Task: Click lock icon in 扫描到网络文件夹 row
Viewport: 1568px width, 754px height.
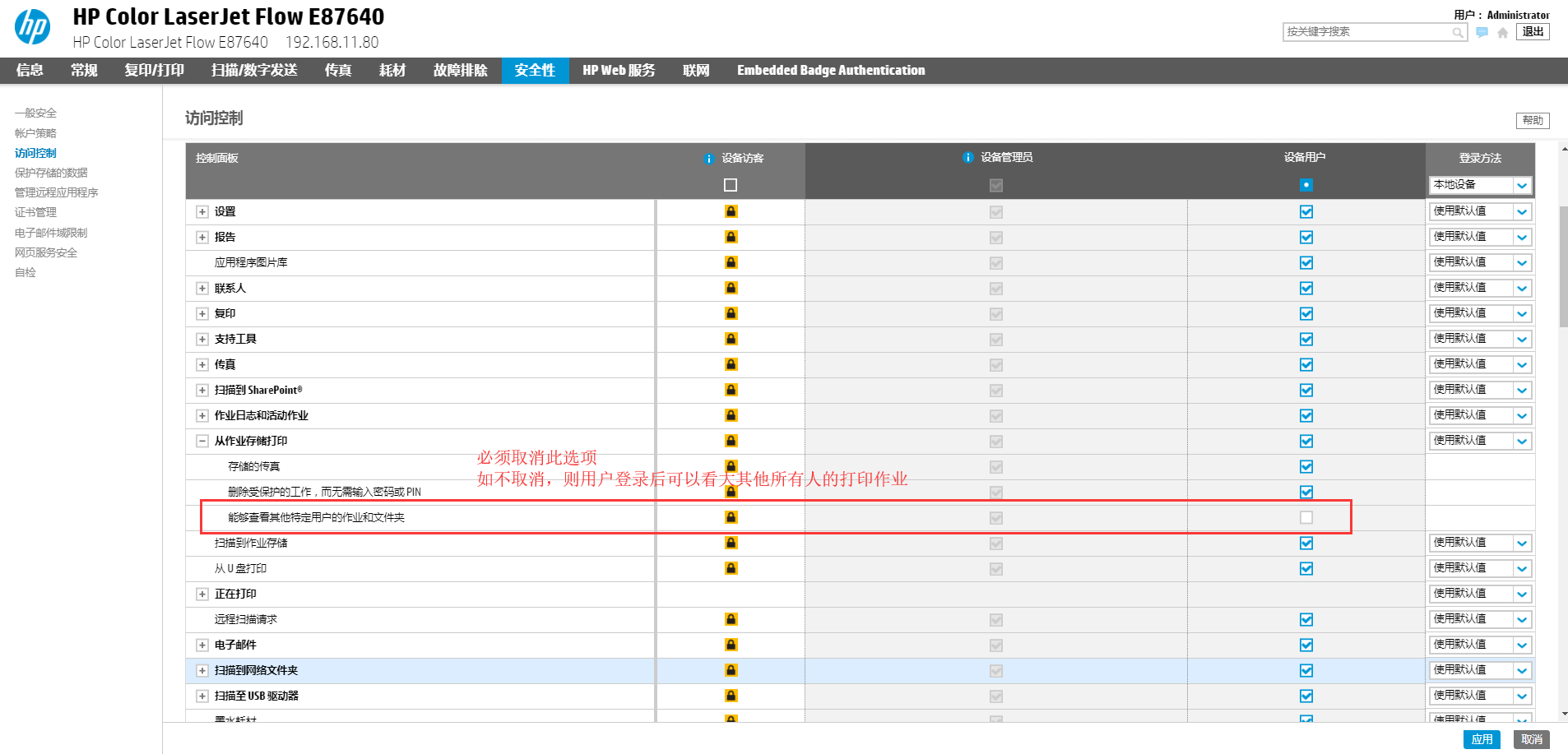Action: 731,670
